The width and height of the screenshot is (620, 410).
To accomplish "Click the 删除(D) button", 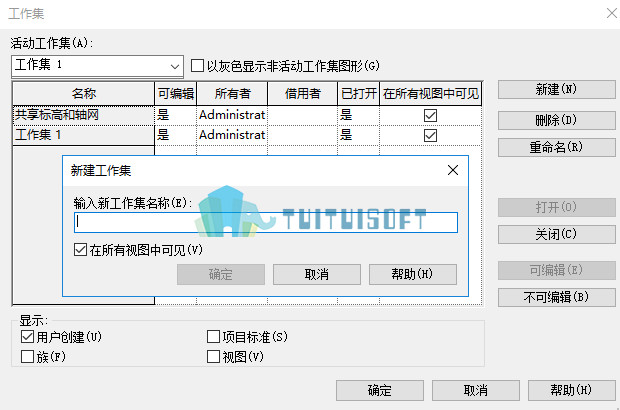I will pyautogui.click(x=557, y=120).
